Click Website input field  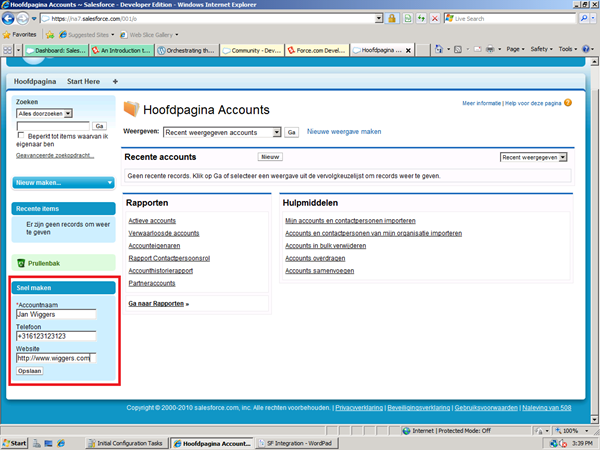(56, 358)
